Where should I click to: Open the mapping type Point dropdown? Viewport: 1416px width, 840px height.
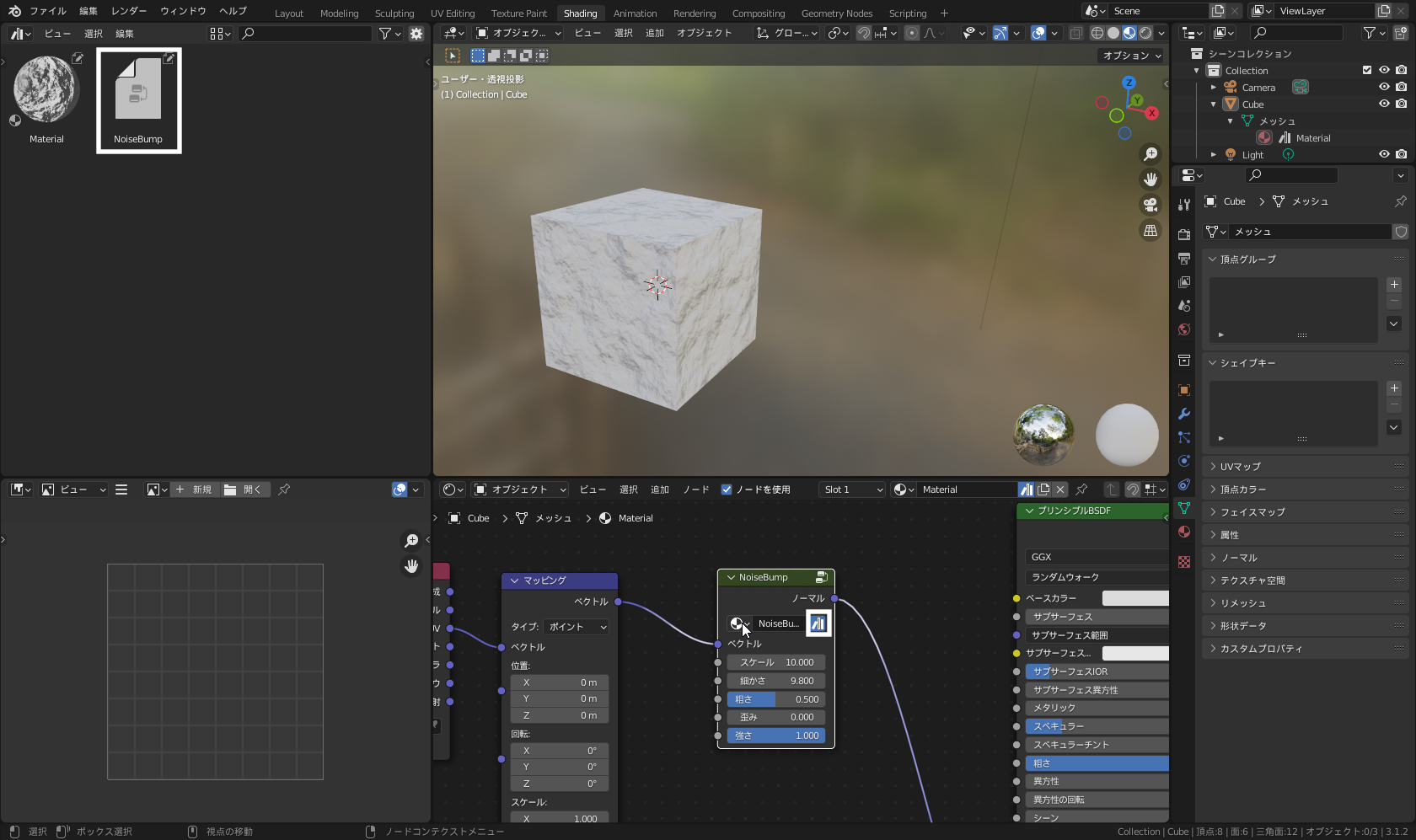pyautogui.click(x=577, y=627)
